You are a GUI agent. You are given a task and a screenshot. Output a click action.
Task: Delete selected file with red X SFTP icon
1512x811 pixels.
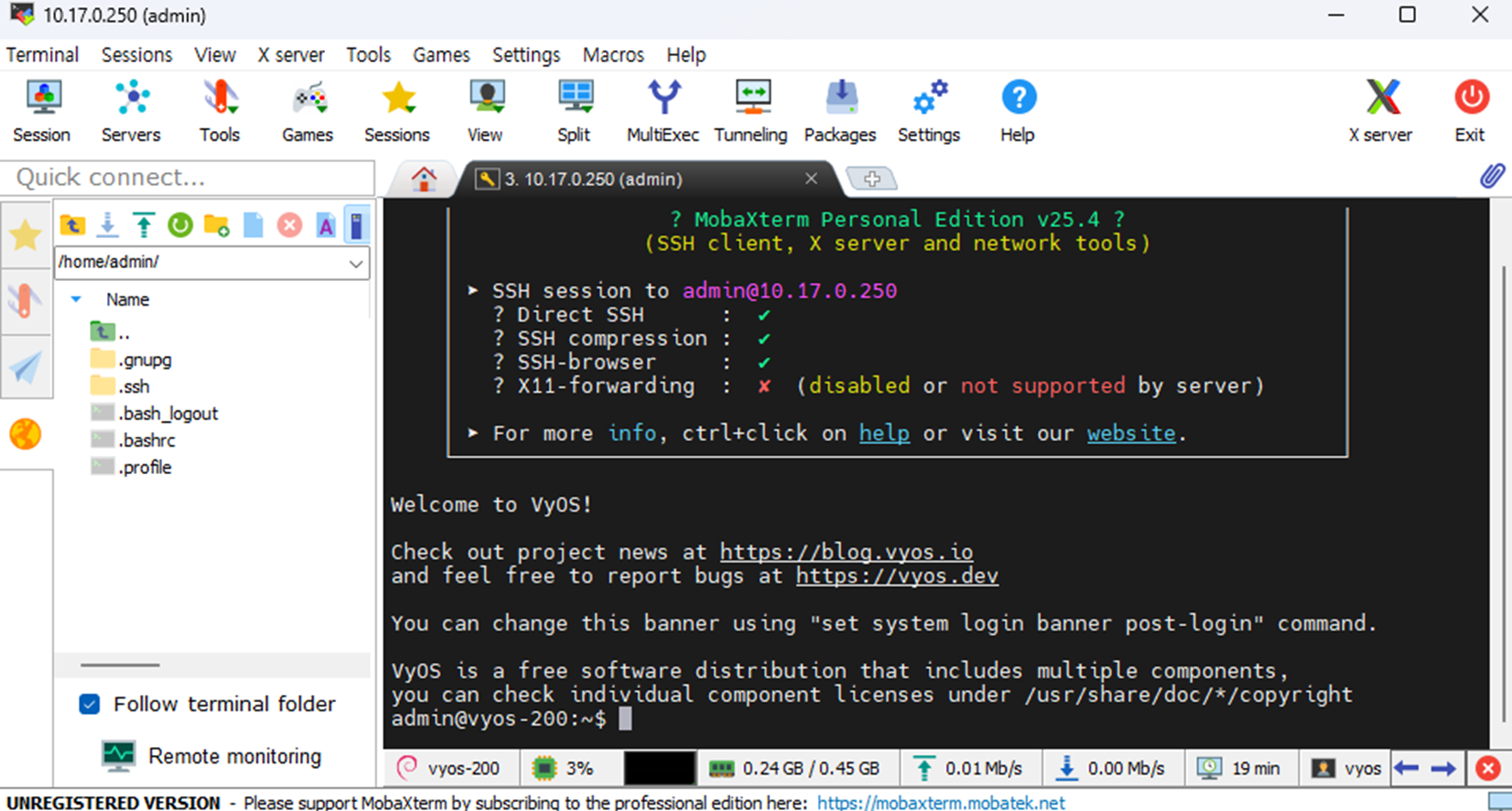pyautogui.click(x=289, y=224)
